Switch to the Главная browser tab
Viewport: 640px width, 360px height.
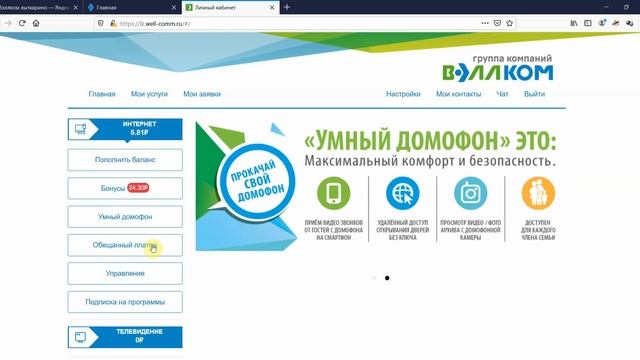click(131, 7)
